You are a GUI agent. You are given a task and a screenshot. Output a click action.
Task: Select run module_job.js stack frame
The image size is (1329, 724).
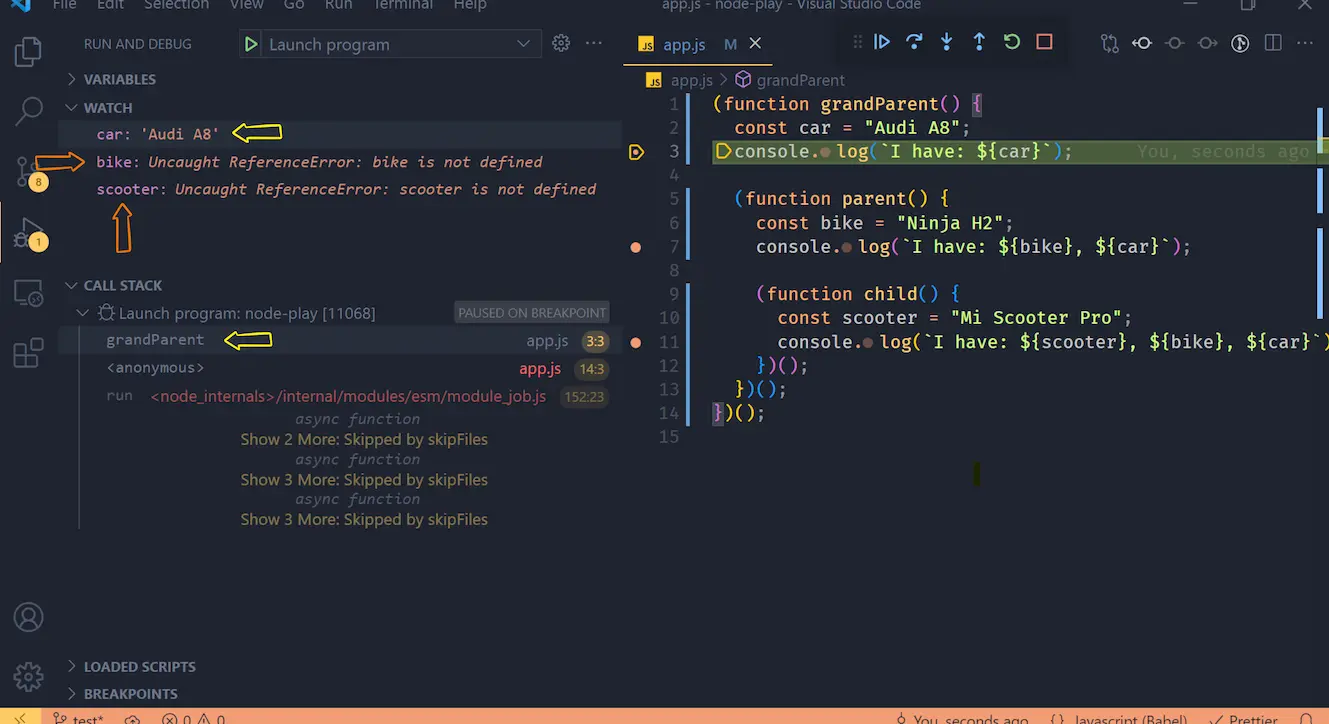pos(340,396)
